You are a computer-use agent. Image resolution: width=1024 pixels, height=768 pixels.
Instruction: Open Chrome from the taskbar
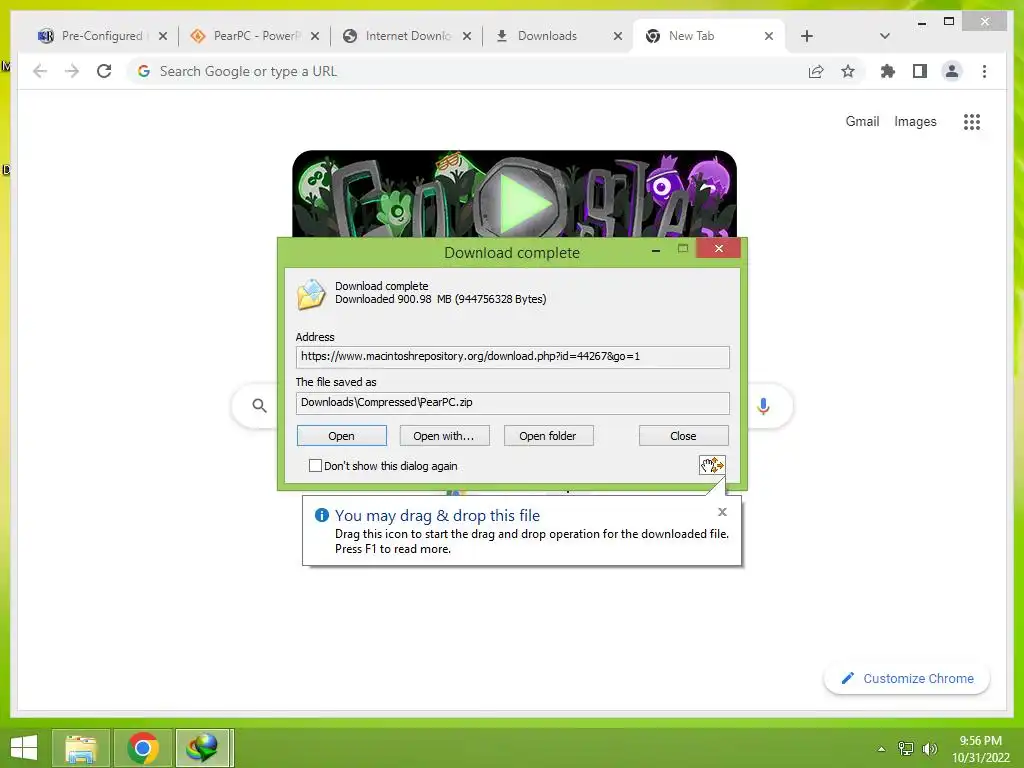143,748
